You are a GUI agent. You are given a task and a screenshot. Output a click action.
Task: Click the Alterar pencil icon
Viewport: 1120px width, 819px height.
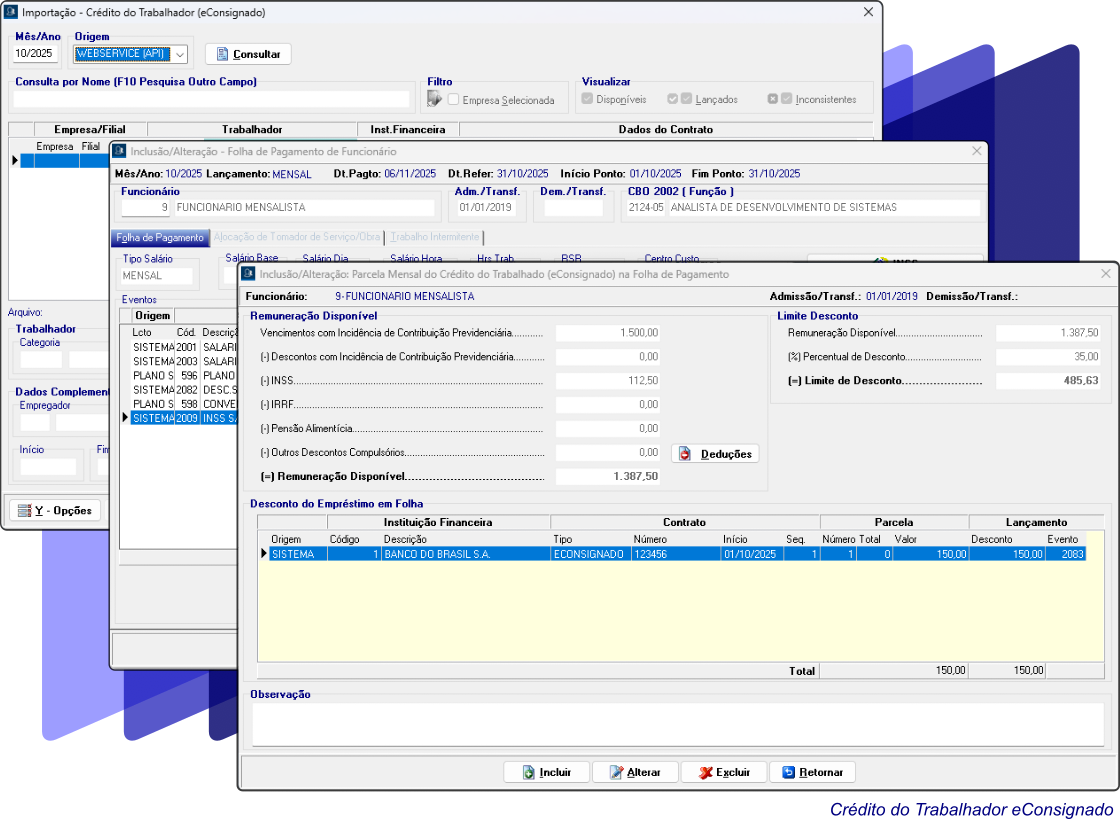616,772
